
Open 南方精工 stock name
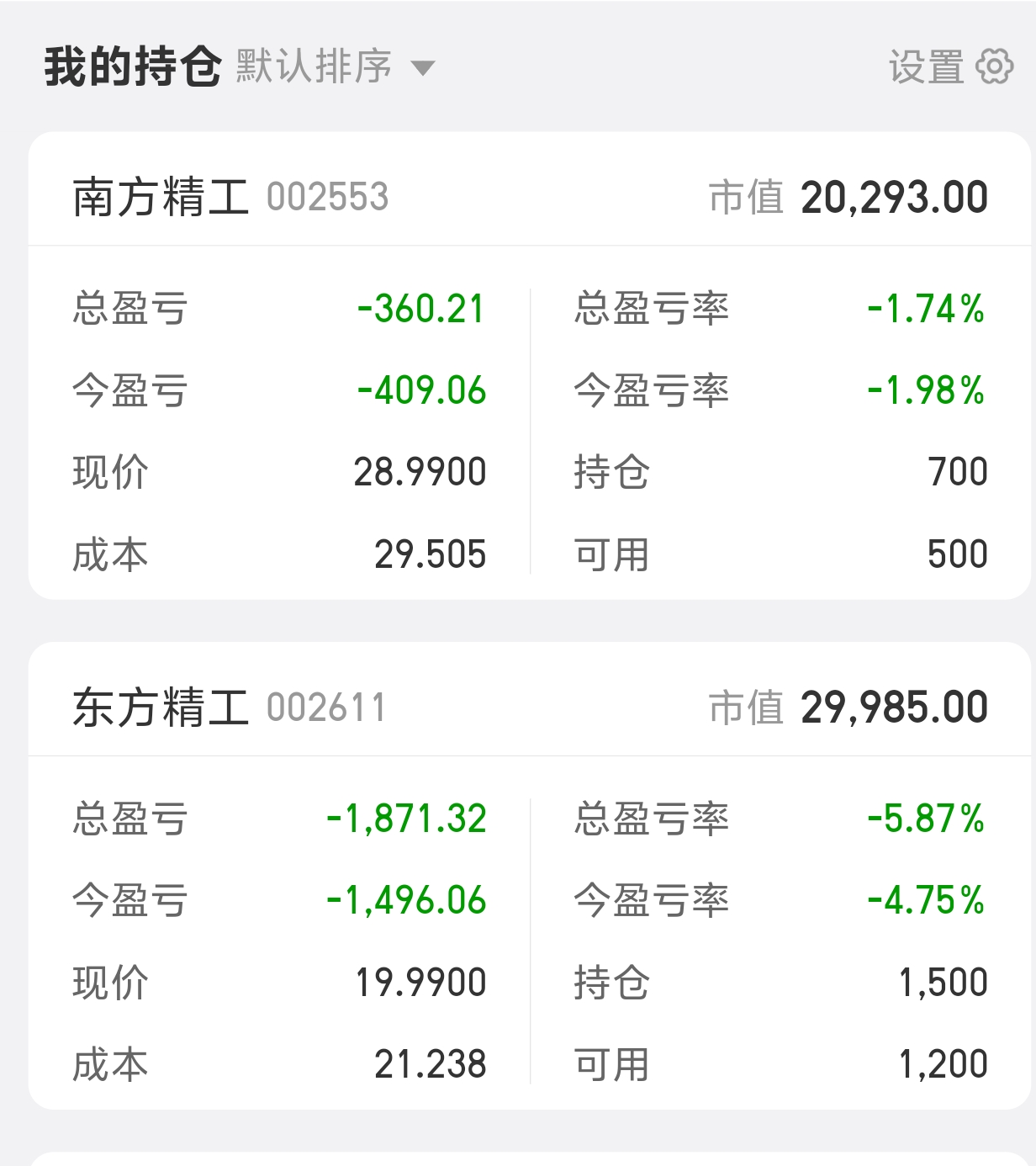(161, 197)
